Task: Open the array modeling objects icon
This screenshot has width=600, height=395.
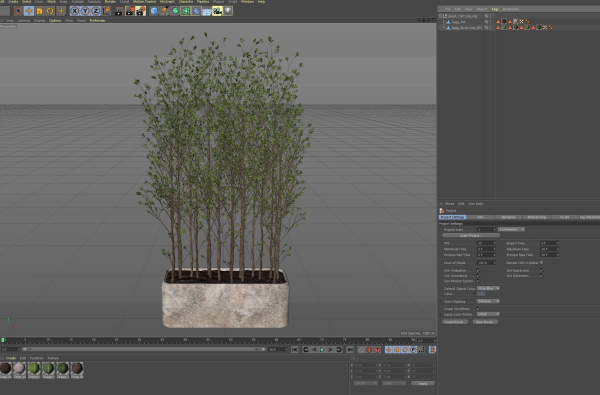Action: (x=186, y=11)
